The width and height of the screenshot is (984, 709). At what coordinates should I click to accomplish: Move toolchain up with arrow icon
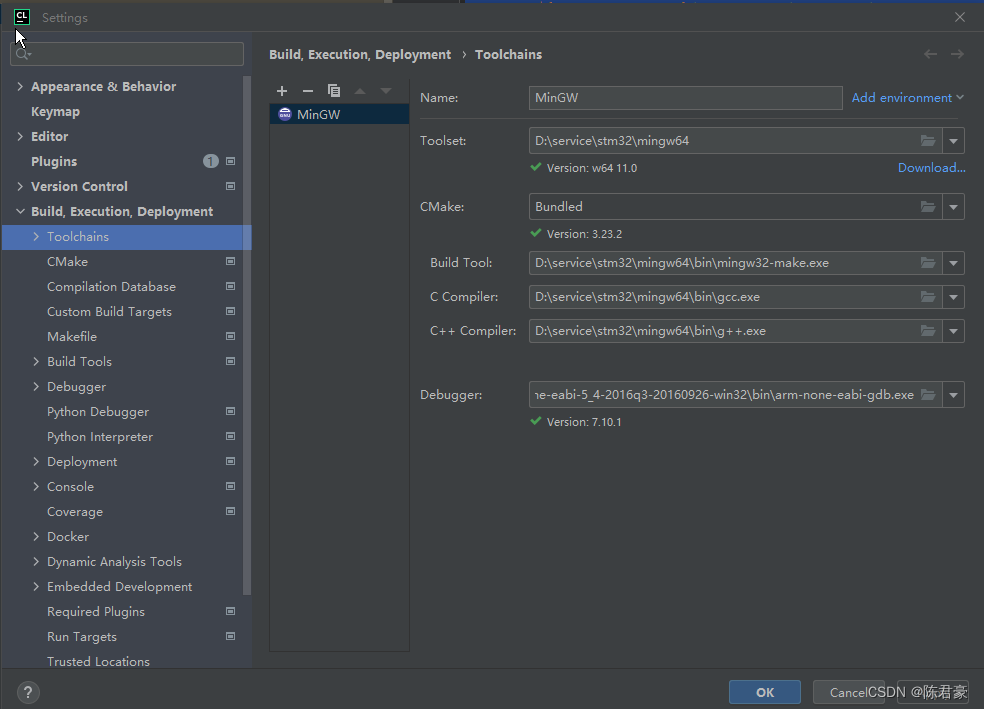point(360,91)
